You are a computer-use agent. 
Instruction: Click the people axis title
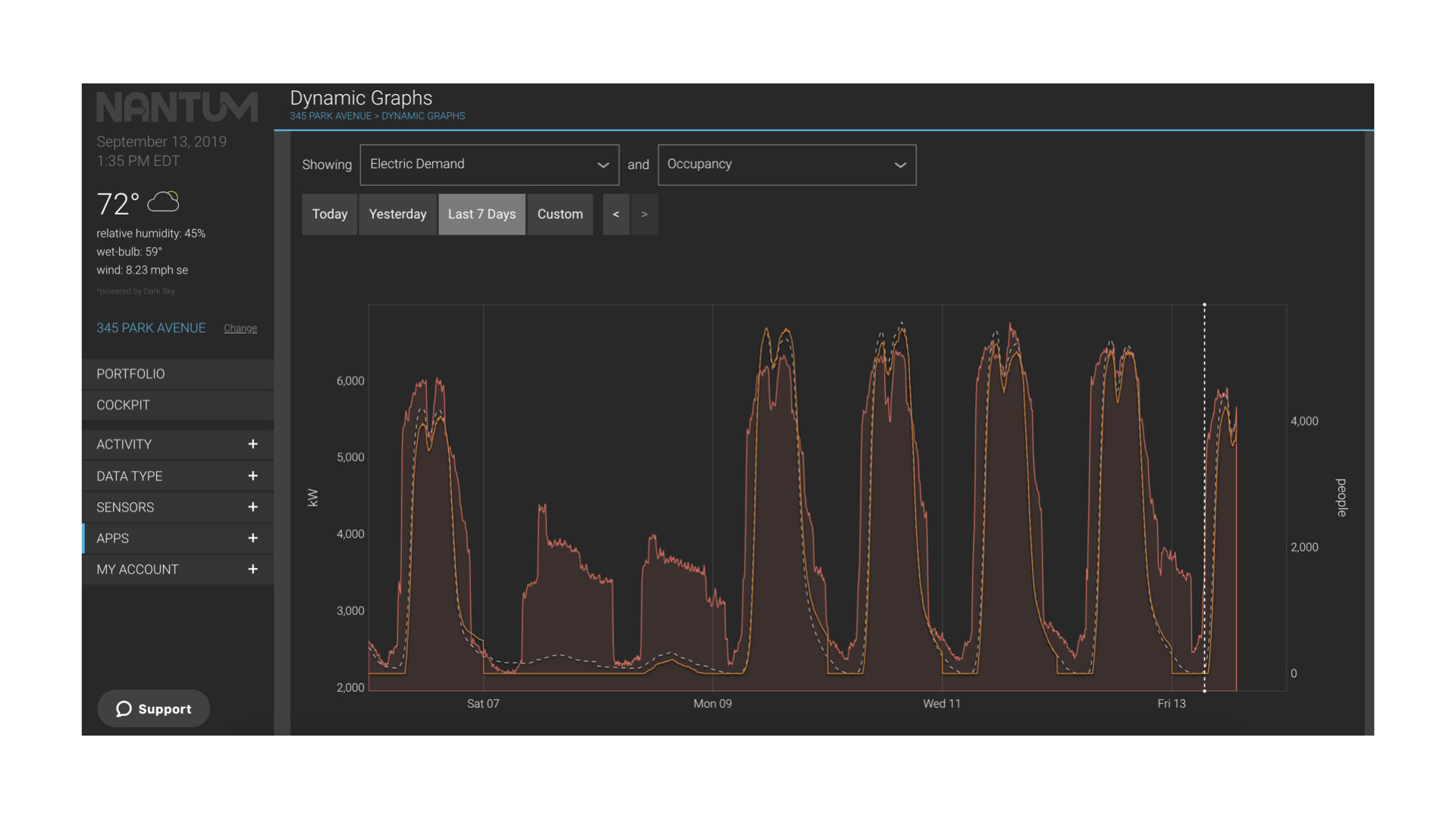pyautogui.click(x=1341, y=497)
